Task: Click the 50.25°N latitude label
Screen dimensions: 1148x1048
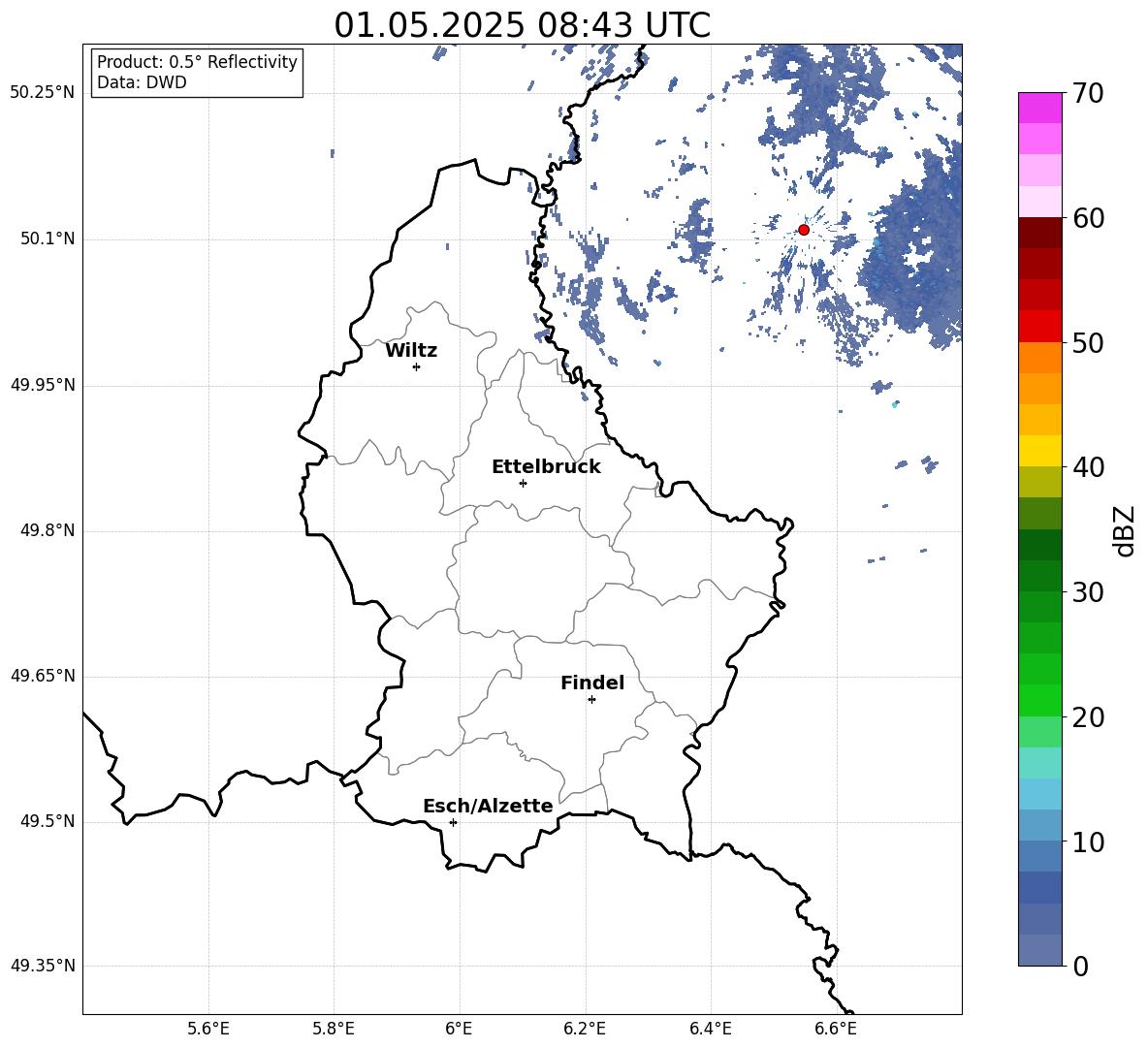Action: [x=43, y=93]
